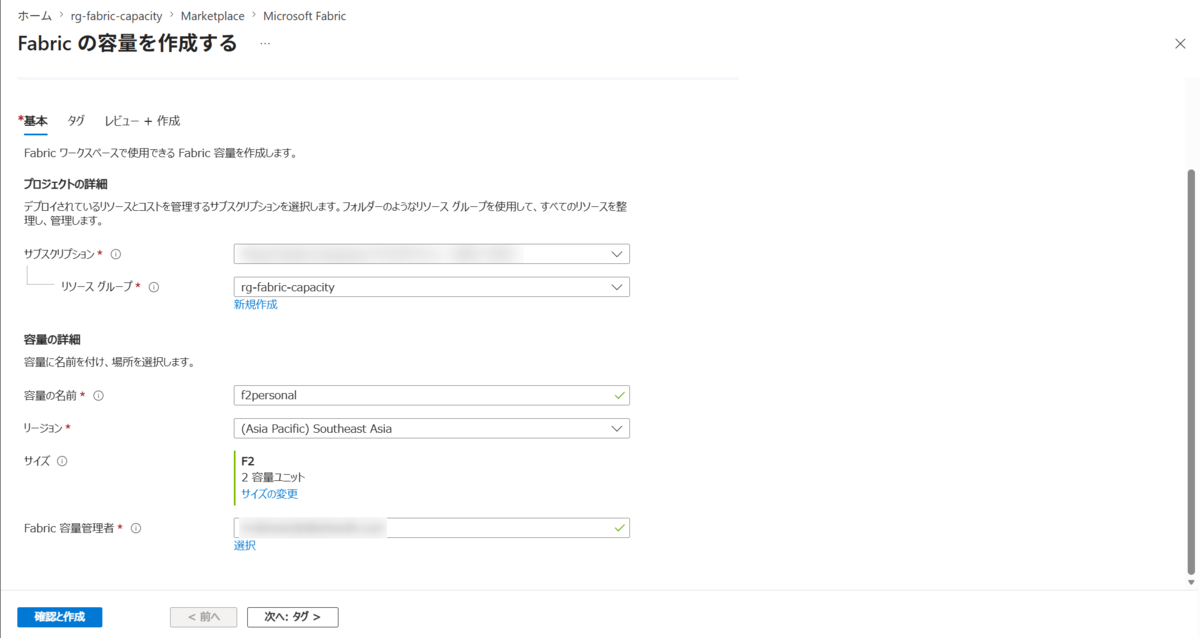The image size is (1200, 638).
Task: Click the scrollbar down arrow
Action: point(1190,582)
